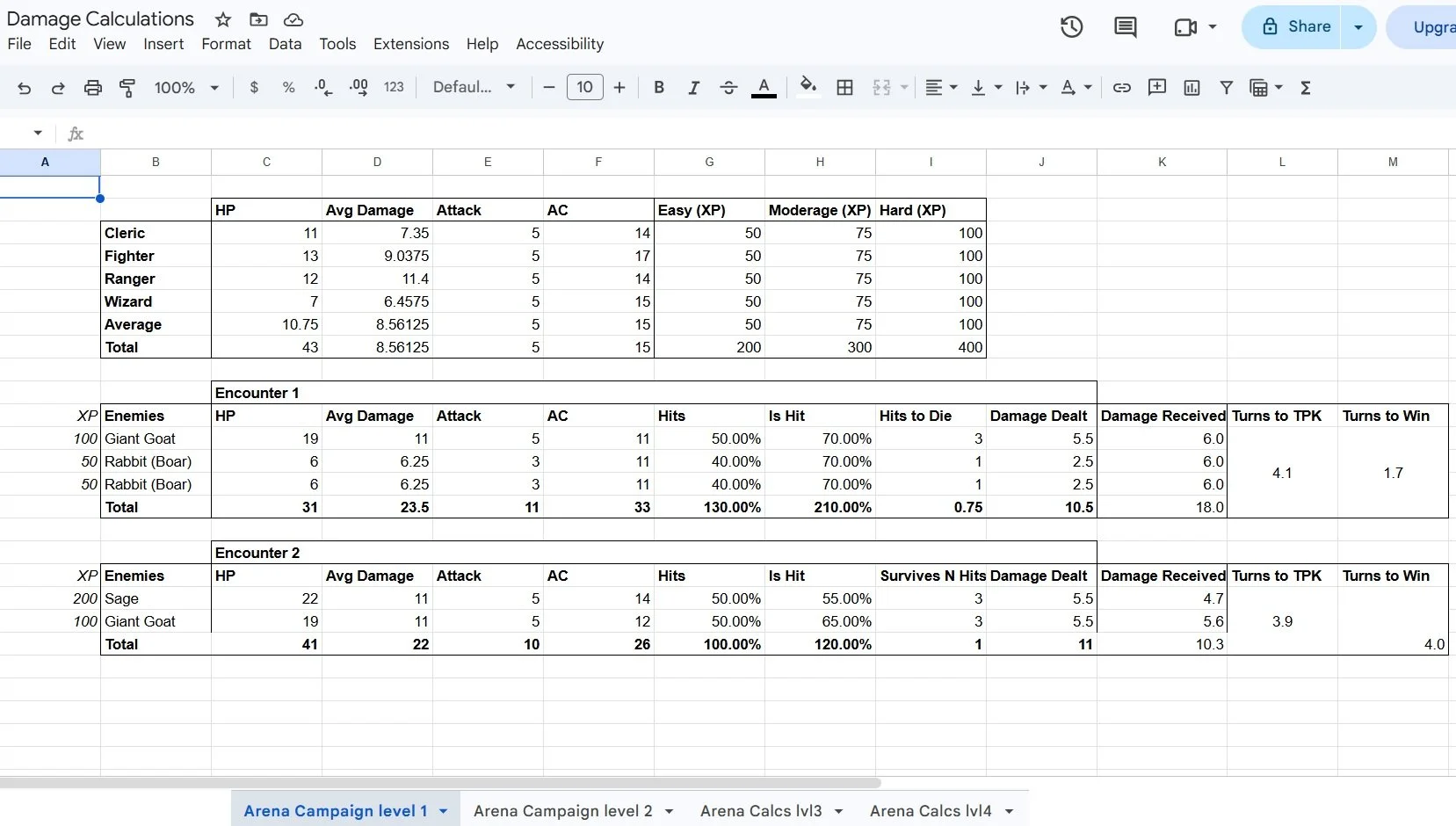Add comment icon in toolbar

click(x=1157, y=87)
